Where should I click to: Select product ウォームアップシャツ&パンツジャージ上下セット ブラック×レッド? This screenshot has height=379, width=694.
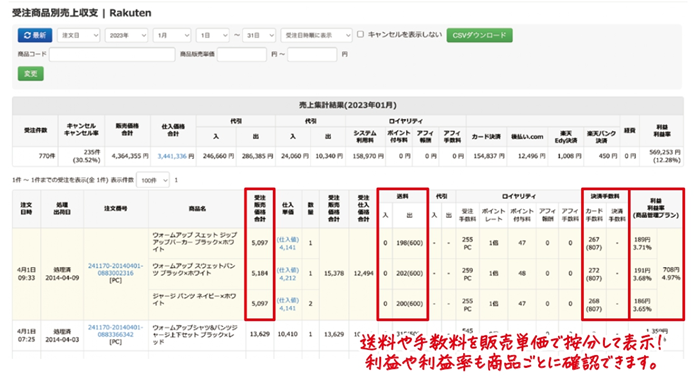pyautogui.click(x=195, y=334)
